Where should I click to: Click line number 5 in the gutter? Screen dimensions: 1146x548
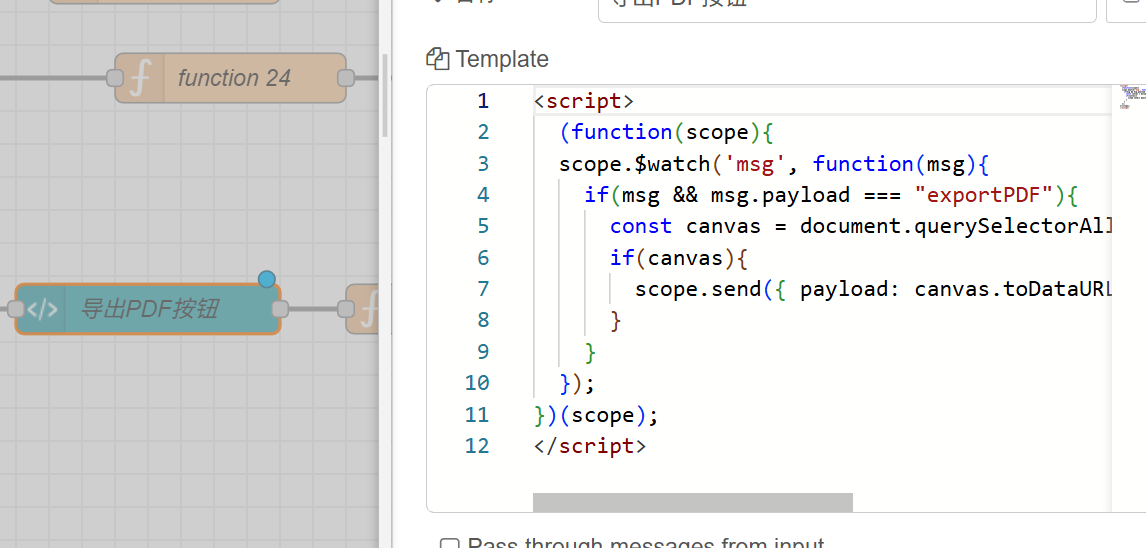(x=482, y=227)
